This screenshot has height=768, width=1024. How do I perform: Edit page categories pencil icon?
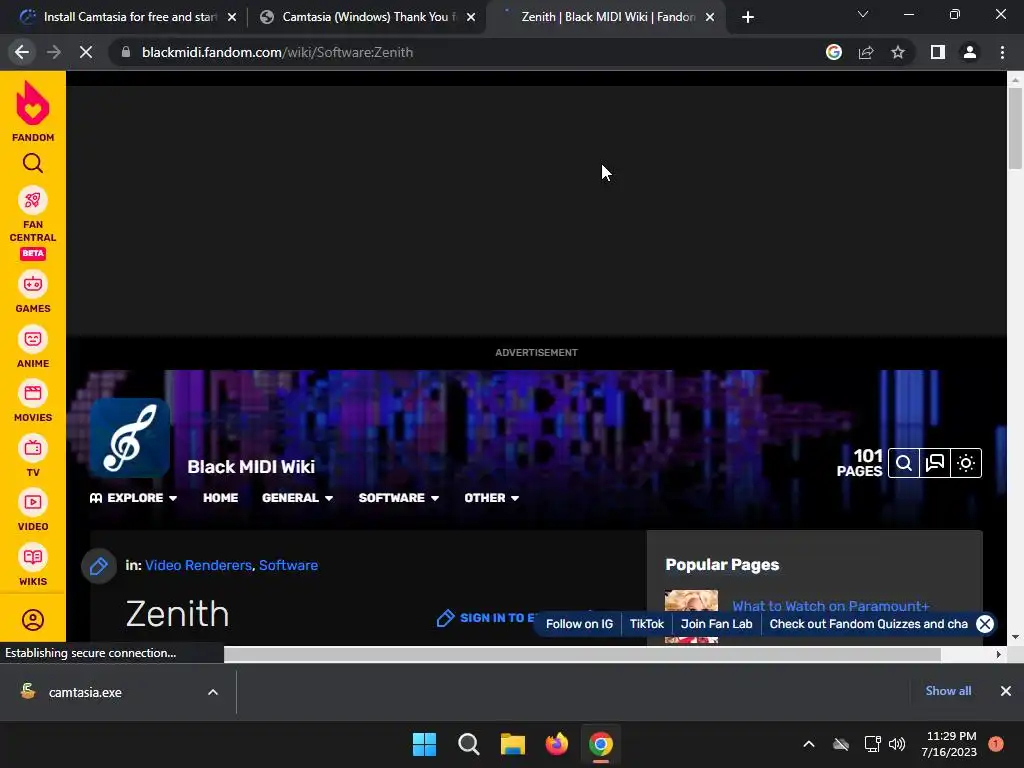click(99, 566)
